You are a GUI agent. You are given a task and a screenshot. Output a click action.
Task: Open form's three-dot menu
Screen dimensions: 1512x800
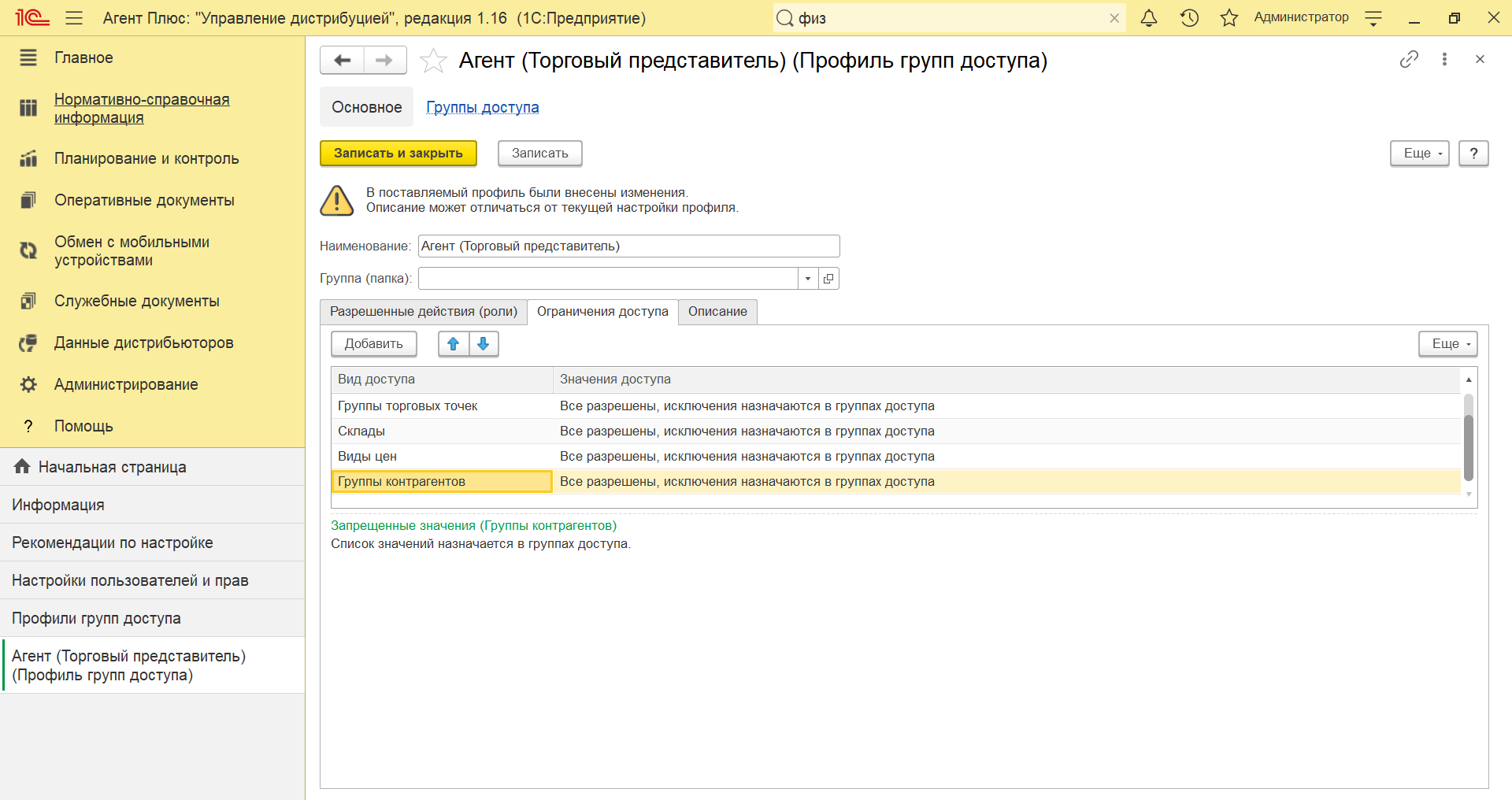pos(1444,59)
